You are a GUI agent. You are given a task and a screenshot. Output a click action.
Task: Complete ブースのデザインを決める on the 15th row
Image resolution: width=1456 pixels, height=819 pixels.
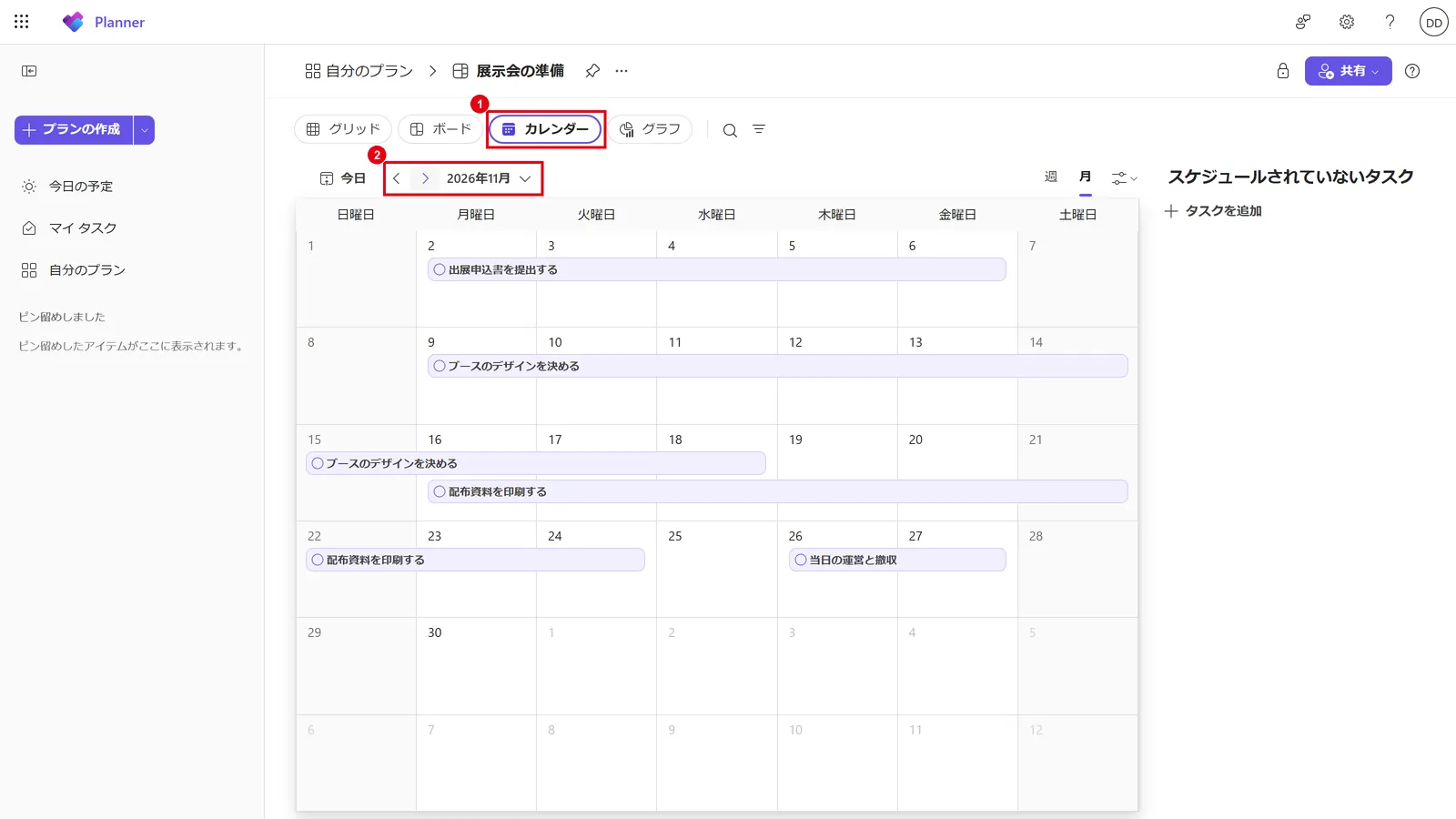(318, 463)
